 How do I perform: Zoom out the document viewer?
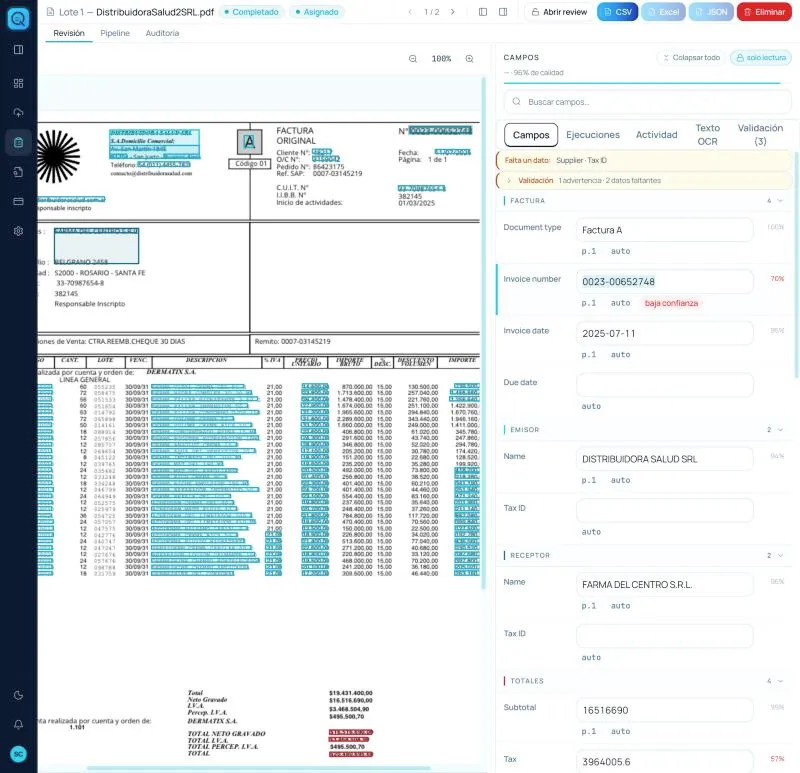click(x=413, y=59)
